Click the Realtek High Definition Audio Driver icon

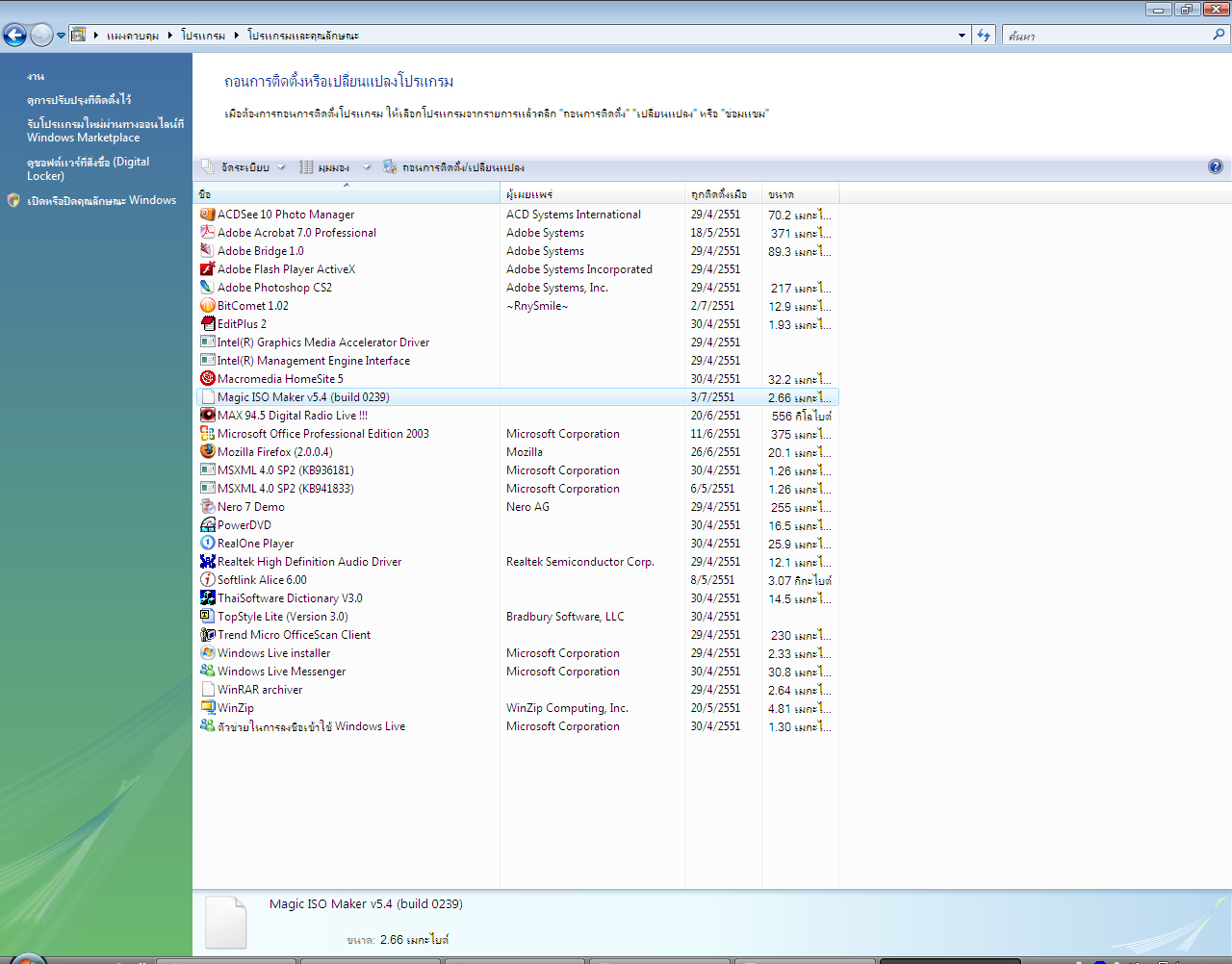207,562
